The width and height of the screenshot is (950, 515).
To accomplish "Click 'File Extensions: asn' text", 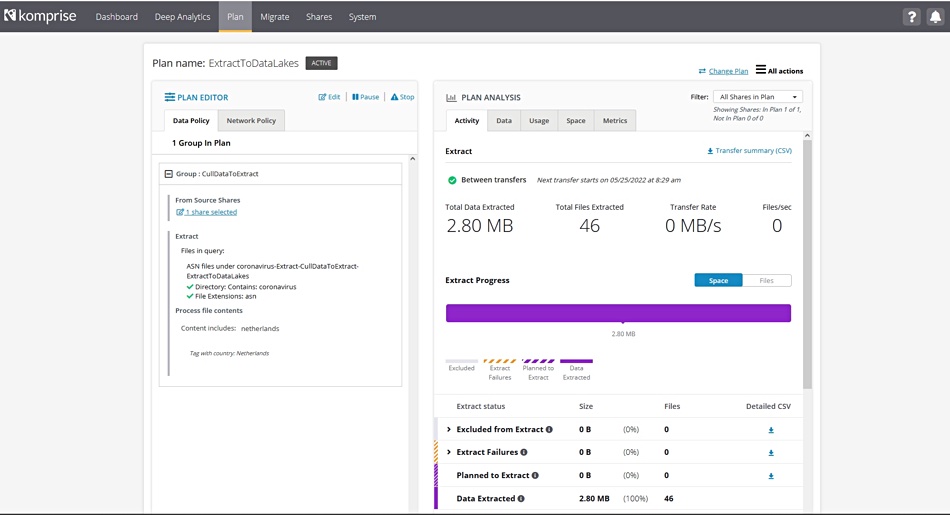I will point(225,297).
